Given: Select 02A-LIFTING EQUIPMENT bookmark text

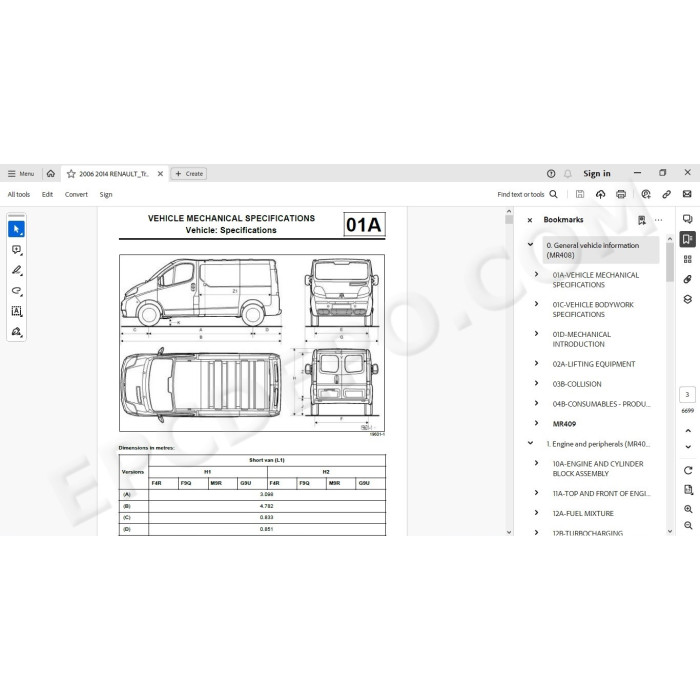Looking at the screenshot, I should pos(594,364).
